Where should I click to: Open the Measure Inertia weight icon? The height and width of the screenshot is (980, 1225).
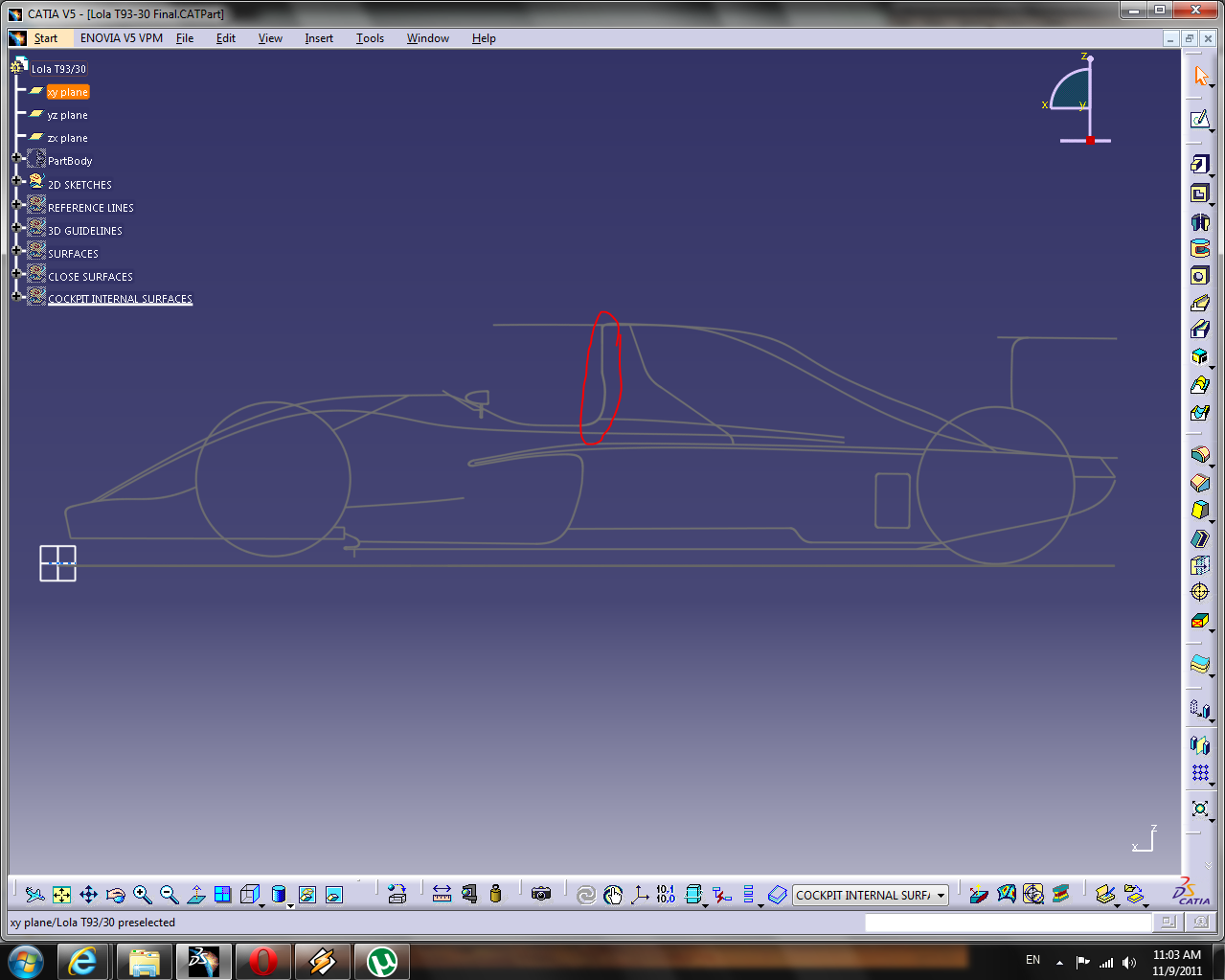(x=495, y=895)
